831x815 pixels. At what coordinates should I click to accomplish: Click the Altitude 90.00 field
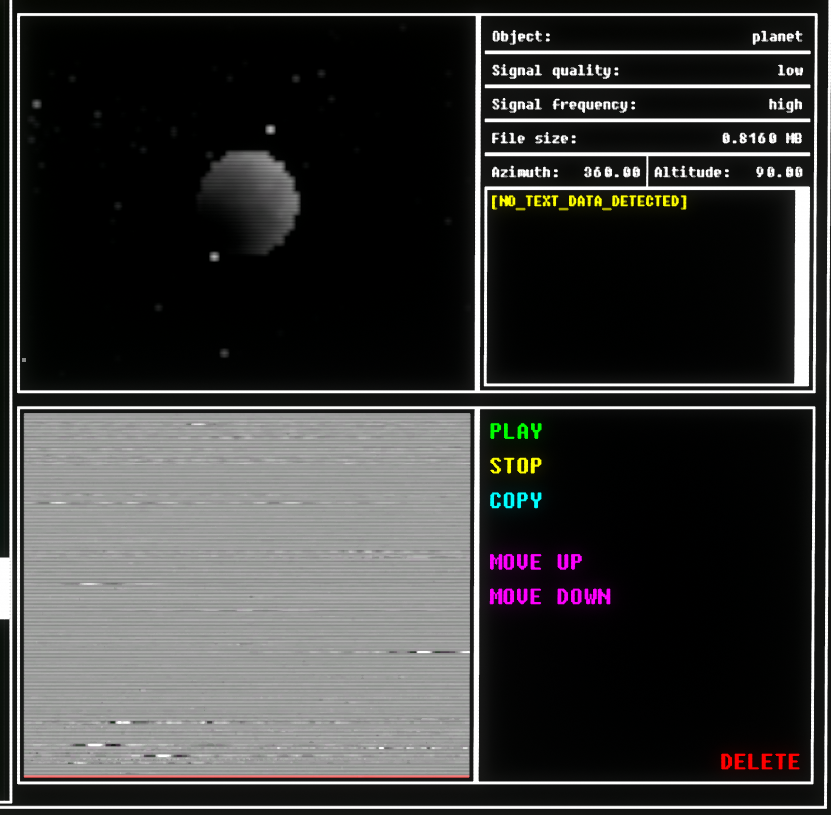(x=728, y=172)
